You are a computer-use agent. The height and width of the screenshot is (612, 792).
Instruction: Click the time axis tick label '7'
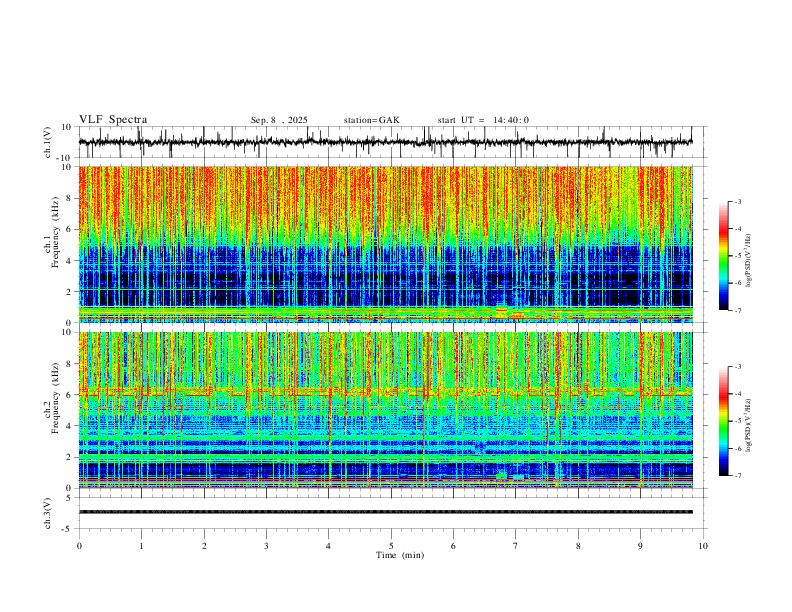[x=516, y=546]
